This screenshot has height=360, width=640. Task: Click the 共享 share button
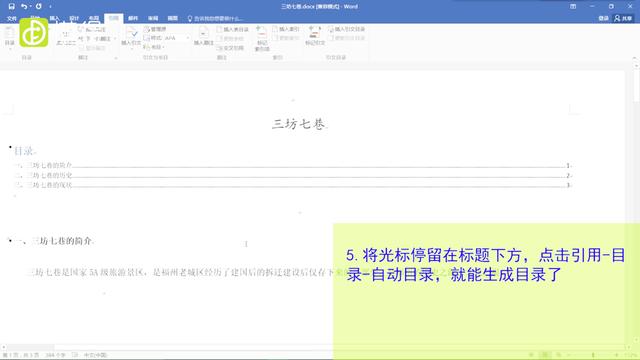[x=623, y=18]
